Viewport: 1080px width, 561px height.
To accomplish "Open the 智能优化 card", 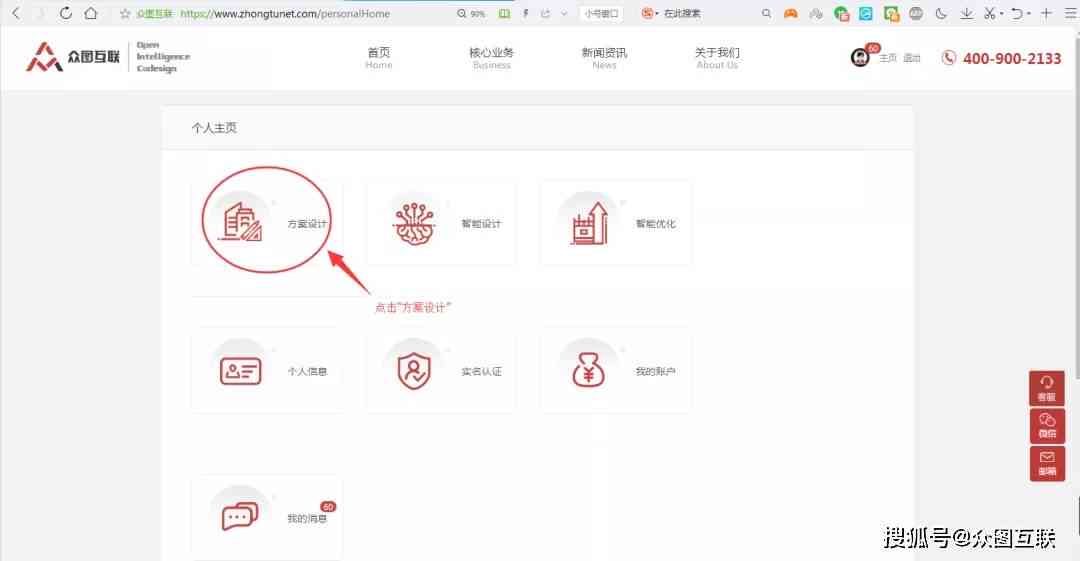I will point(616,223).
